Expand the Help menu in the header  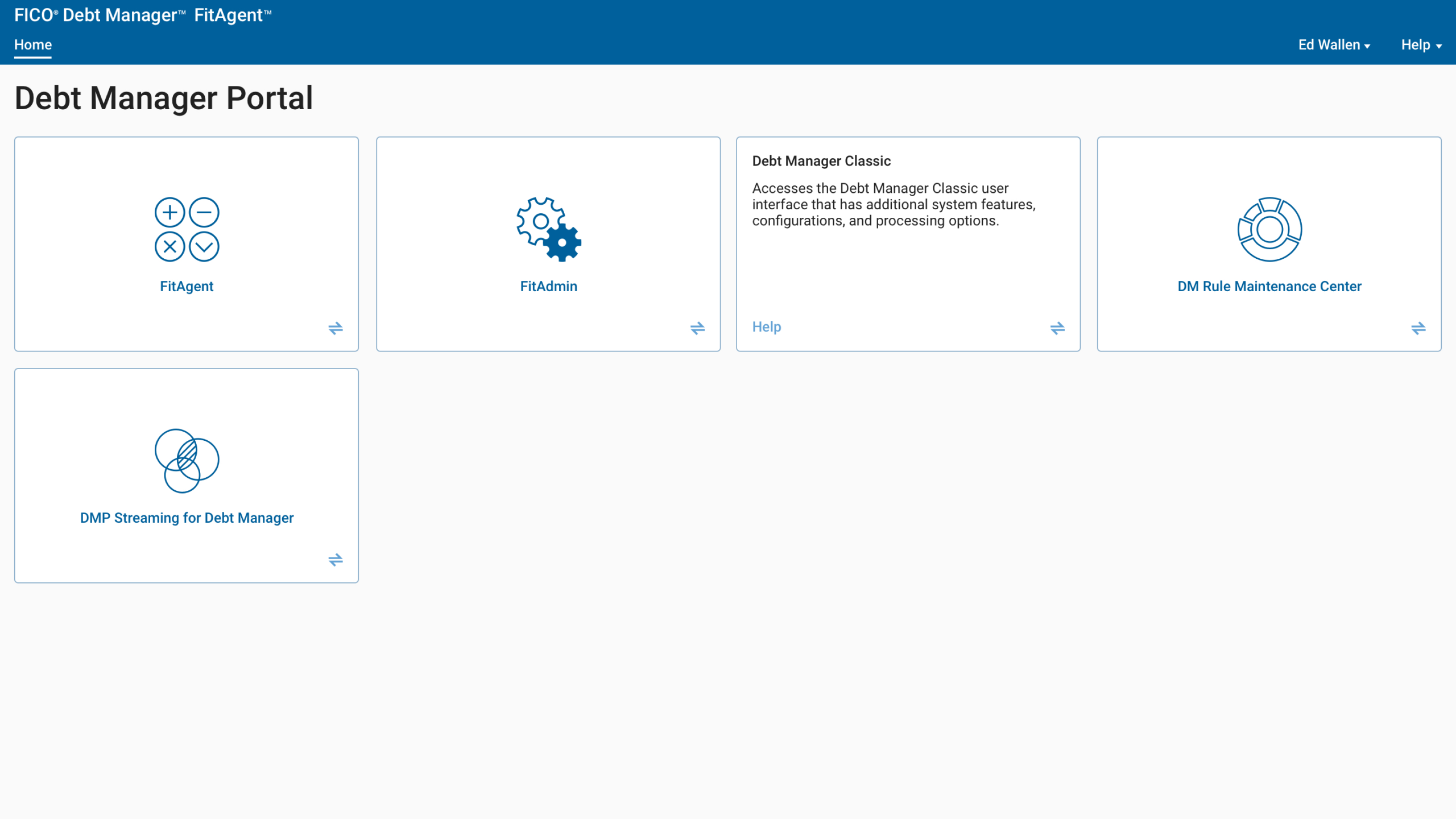[1421, 45]
